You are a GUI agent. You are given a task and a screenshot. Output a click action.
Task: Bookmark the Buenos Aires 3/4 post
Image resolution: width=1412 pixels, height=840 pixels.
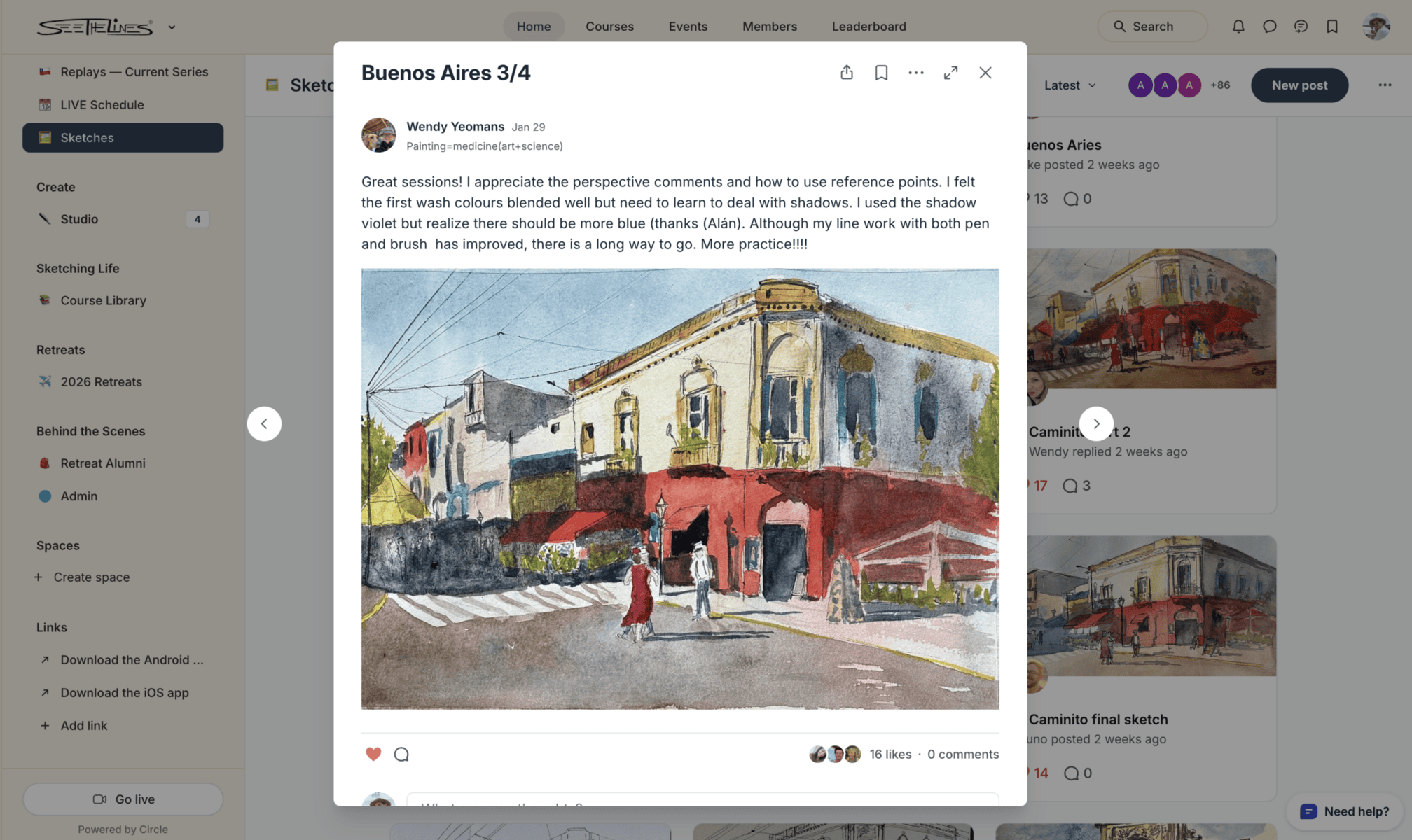881,73
